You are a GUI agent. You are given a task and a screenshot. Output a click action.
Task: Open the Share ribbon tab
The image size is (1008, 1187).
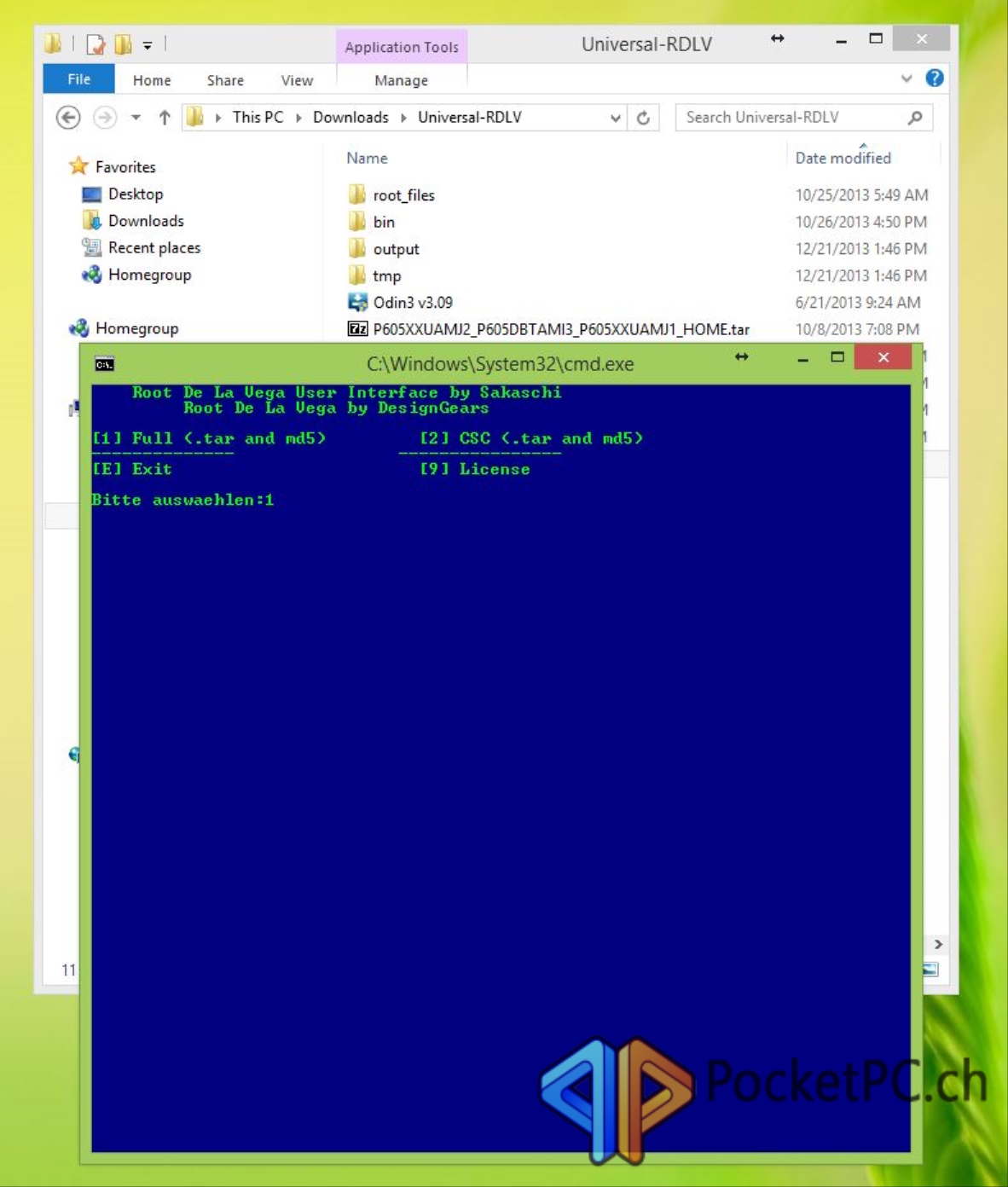tap(225, 80)
